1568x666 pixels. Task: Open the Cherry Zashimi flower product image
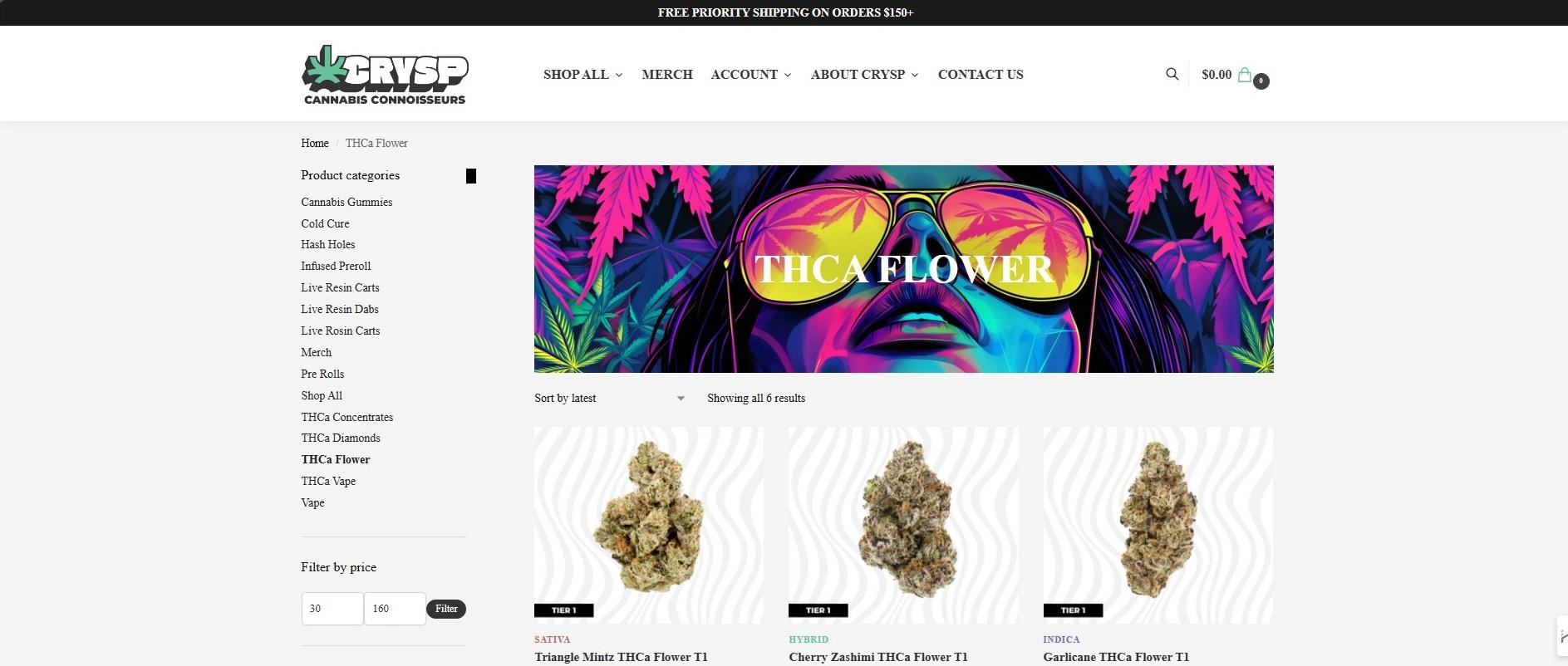pyautogui.click(x=903, y=525)
